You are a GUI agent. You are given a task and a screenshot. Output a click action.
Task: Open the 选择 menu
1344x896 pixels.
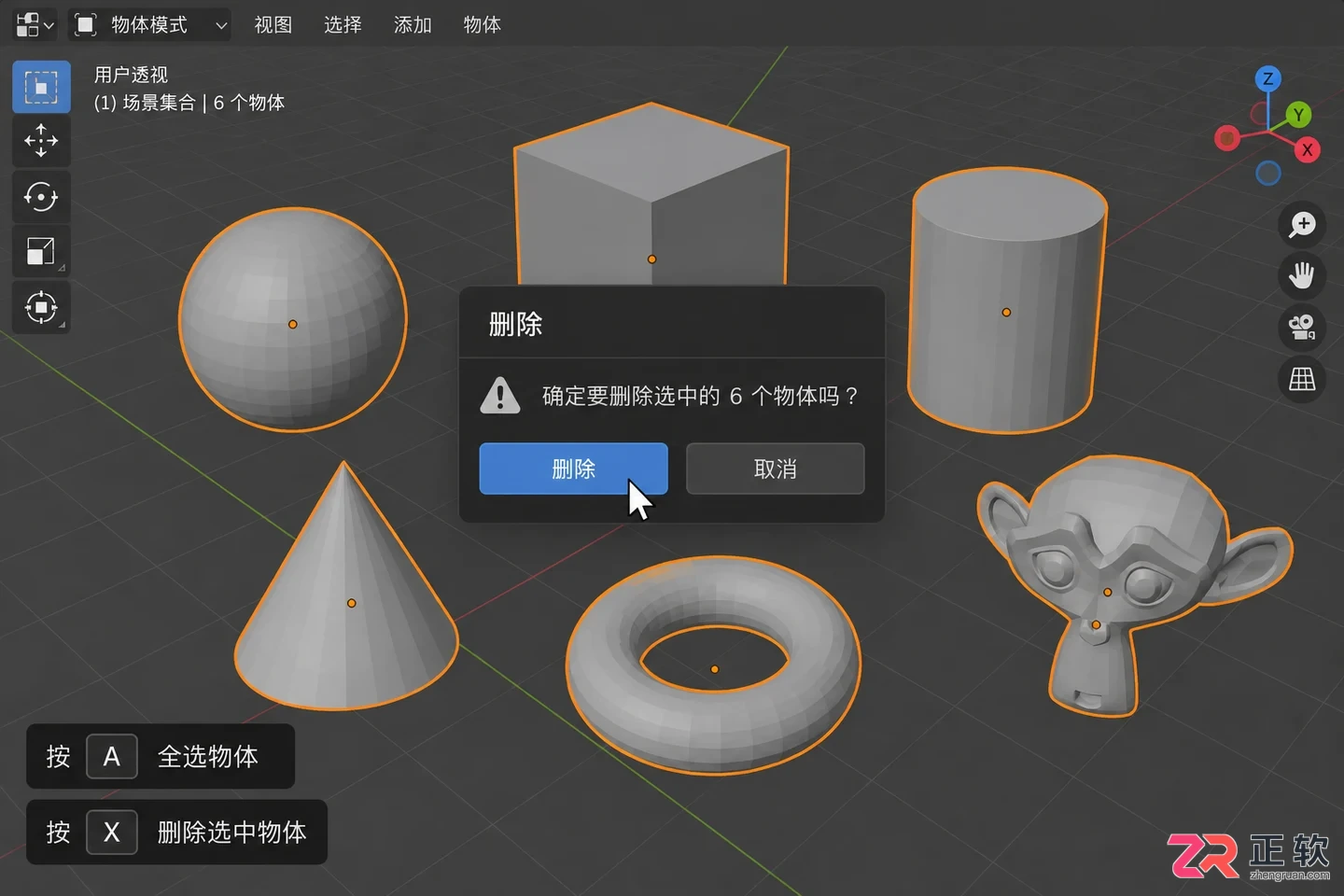click(x=343, y=24)
